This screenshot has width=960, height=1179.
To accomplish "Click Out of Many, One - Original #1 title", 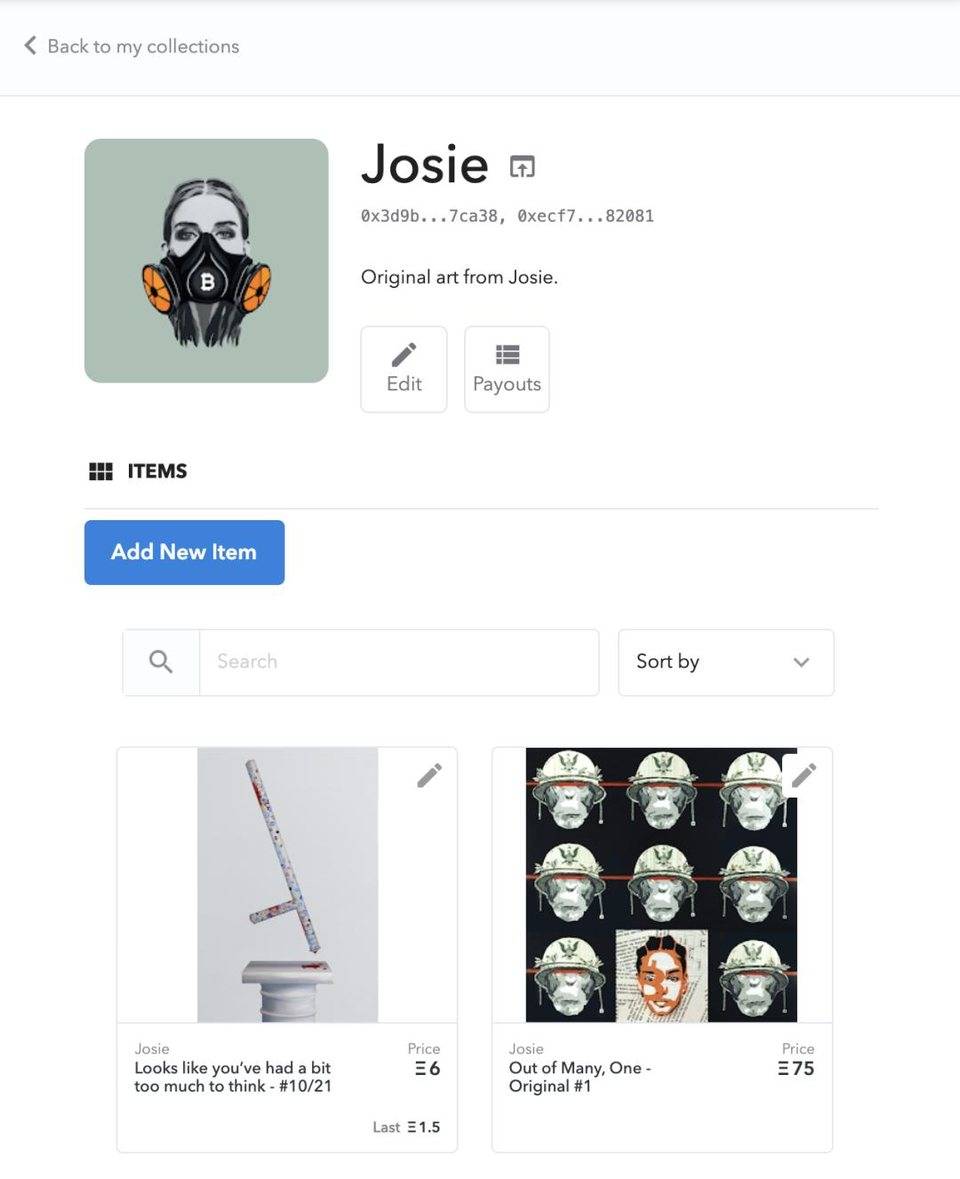I will pos(580,1077).
